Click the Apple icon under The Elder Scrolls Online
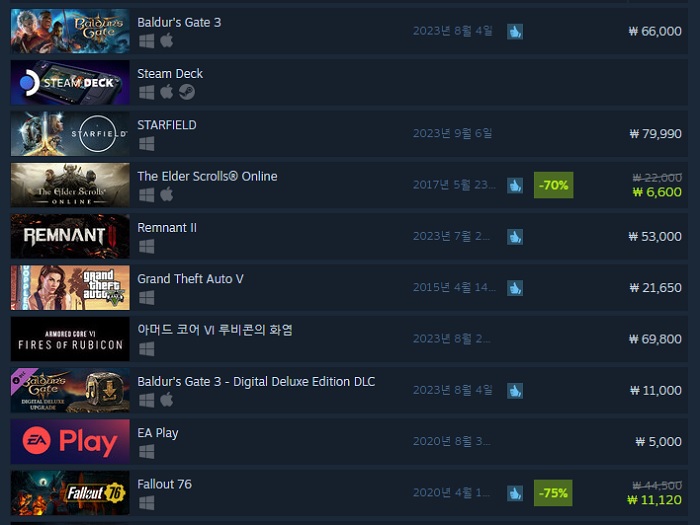 (x=167, y=195)
